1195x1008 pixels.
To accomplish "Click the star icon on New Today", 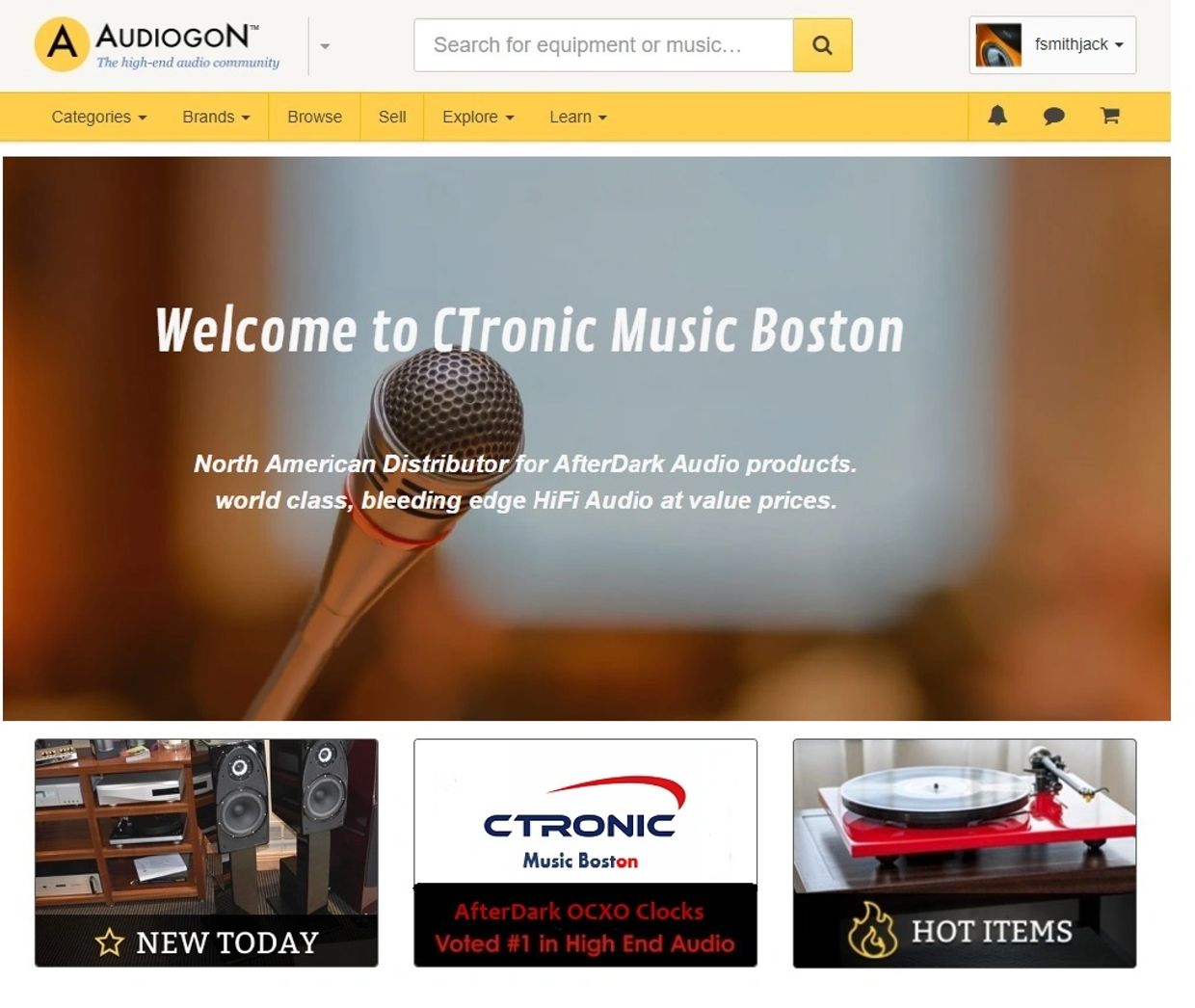I will 110,942.
